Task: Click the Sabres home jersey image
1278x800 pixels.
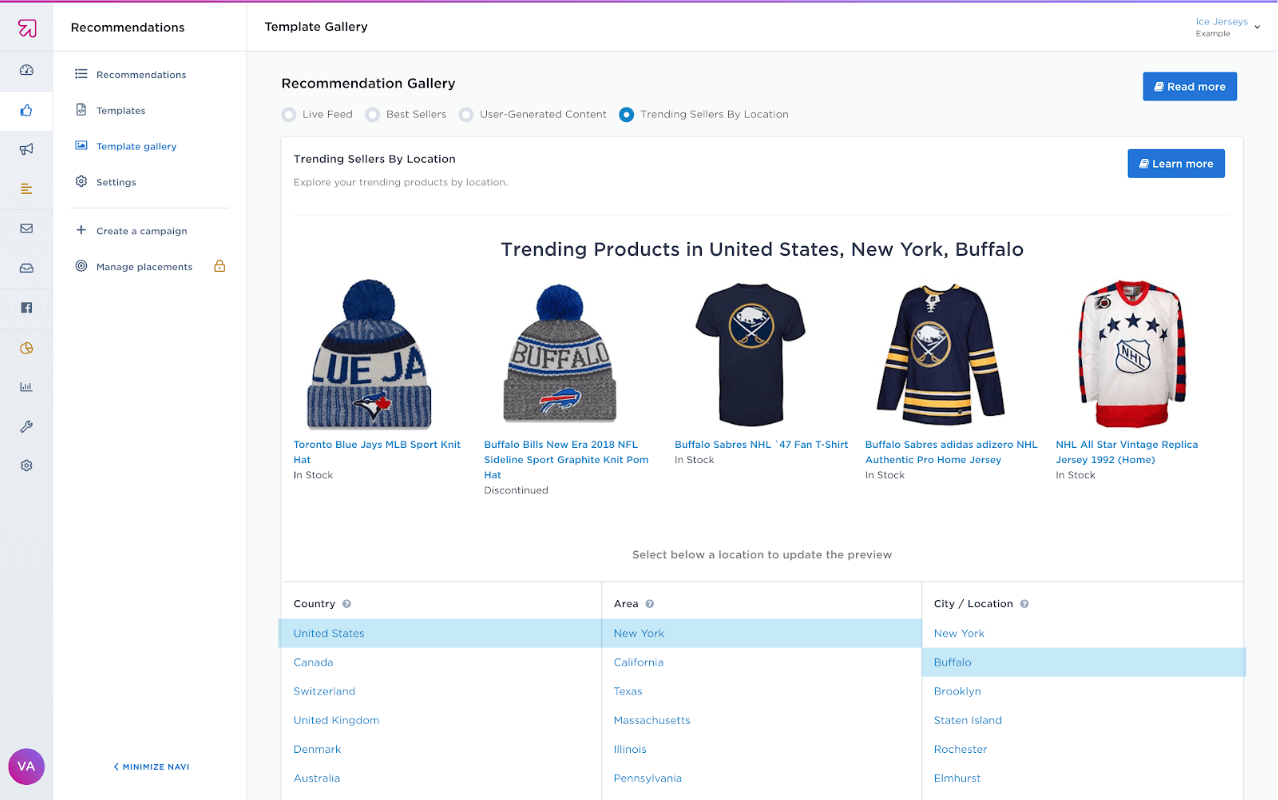Action: click(x=941, y=354)
